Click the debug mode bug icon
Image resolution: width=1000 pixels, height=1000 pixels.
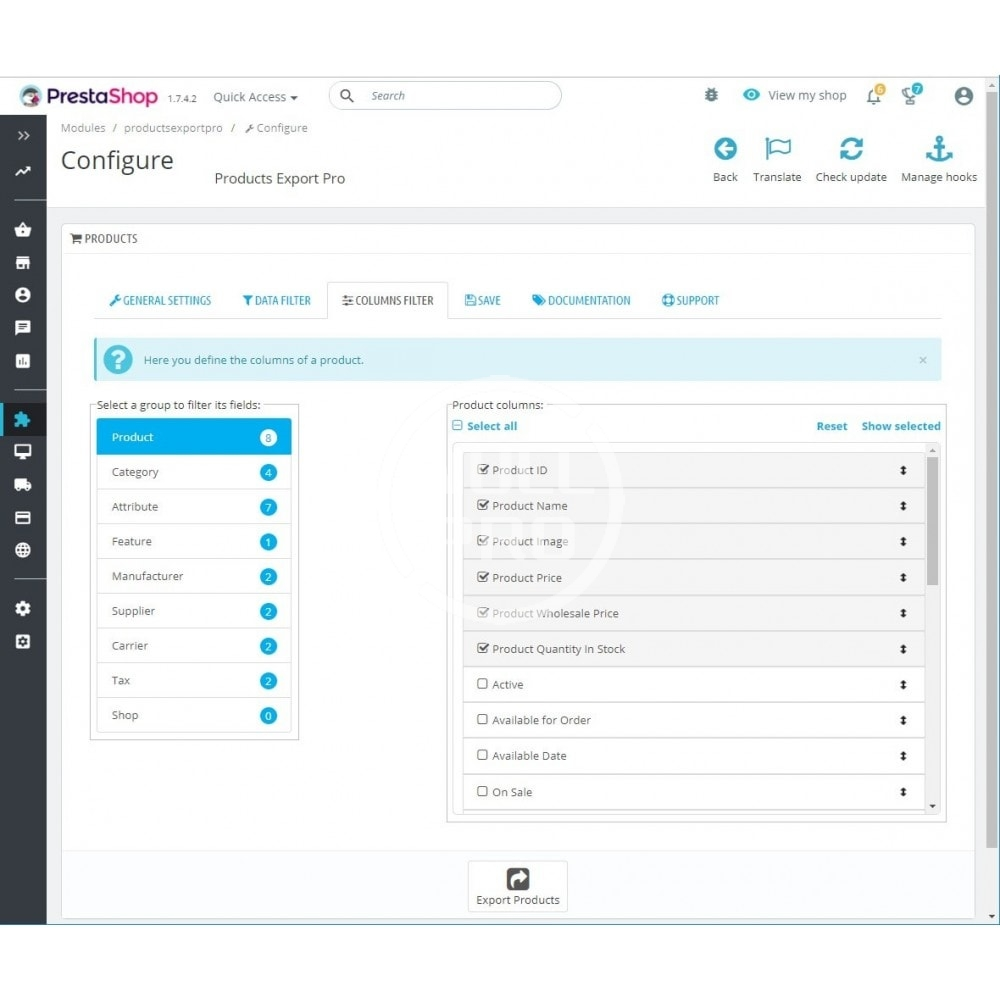pyautogui.click(x=711, y=95)
